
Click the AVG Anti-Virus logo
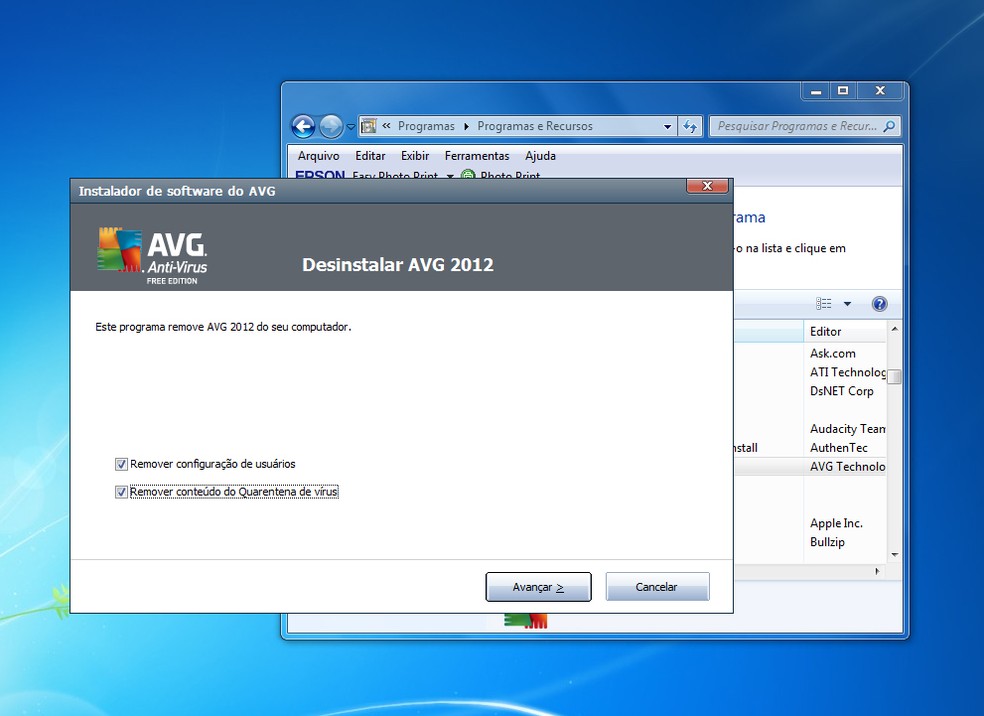tap(152, 255)
